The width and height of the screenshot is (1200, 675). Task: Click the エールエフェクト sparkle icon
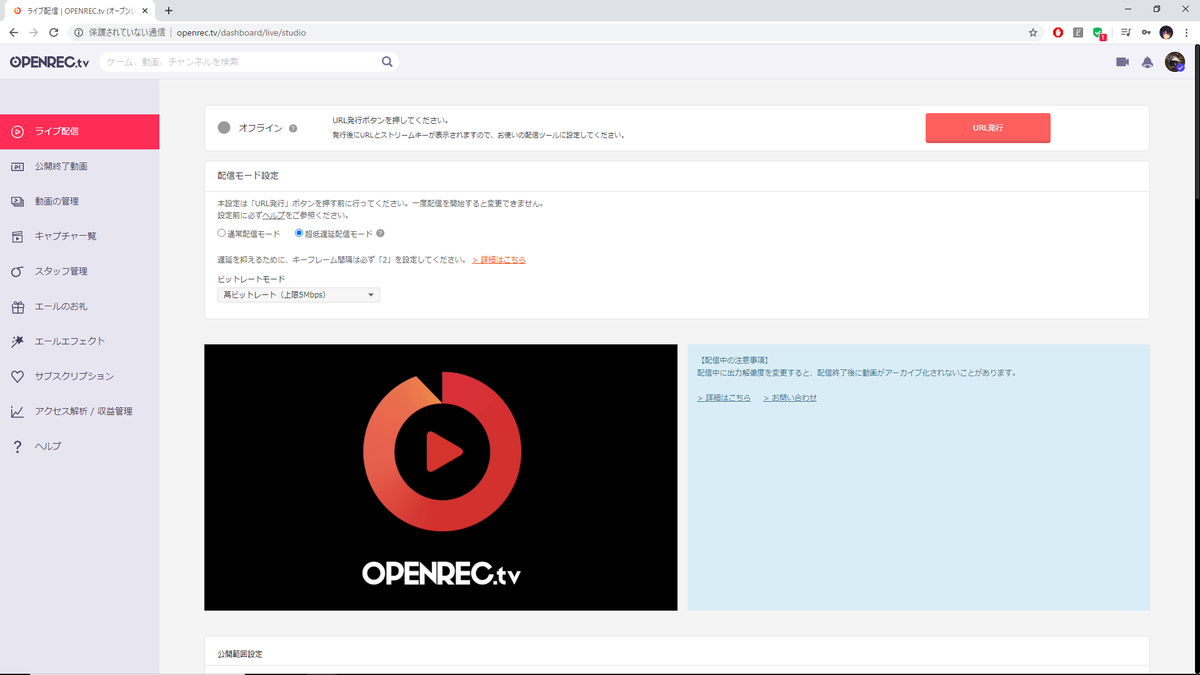coord(17,341)
